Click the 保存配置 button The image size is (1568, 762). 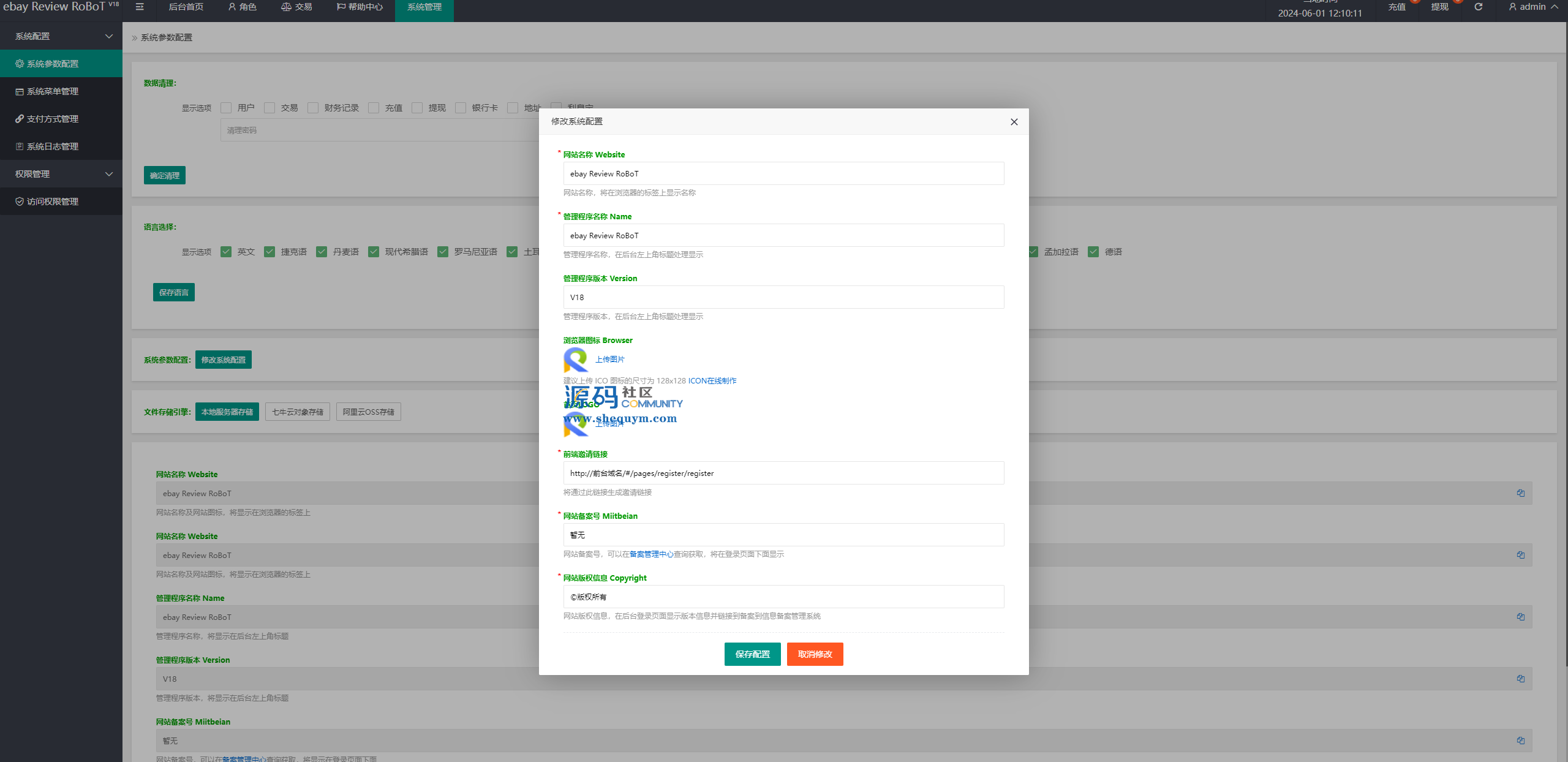[753, 654]
